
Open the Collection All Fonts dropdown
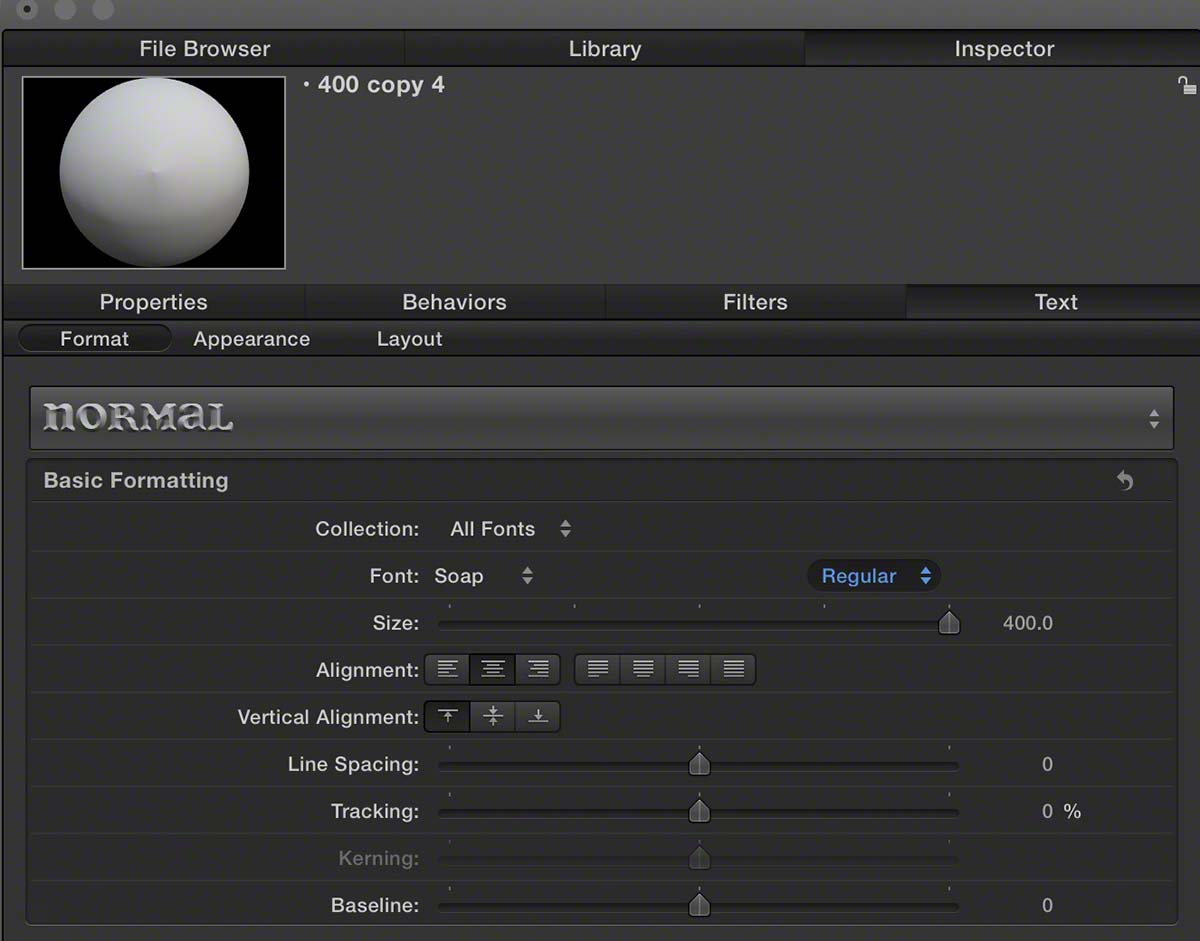point(510,529)
